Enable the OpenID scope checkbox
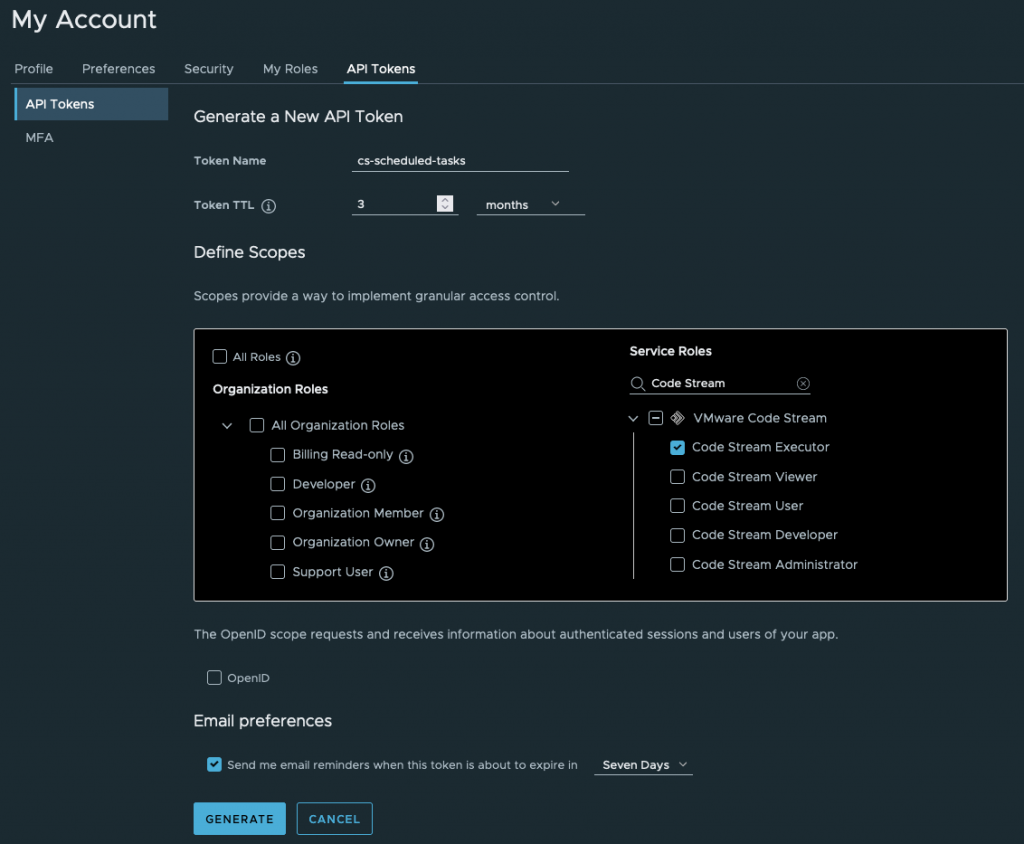This screenshot has width=1024, height=844. point(214,678)
